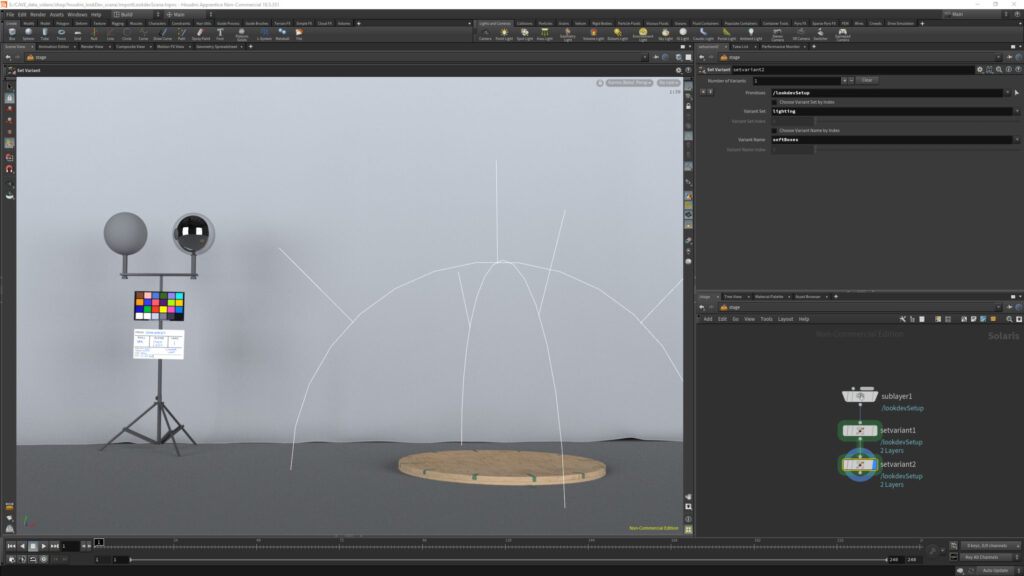Select the Box tool on Create shelf
This screenshot has height=576, width=1024.
[x=12, y=33]
